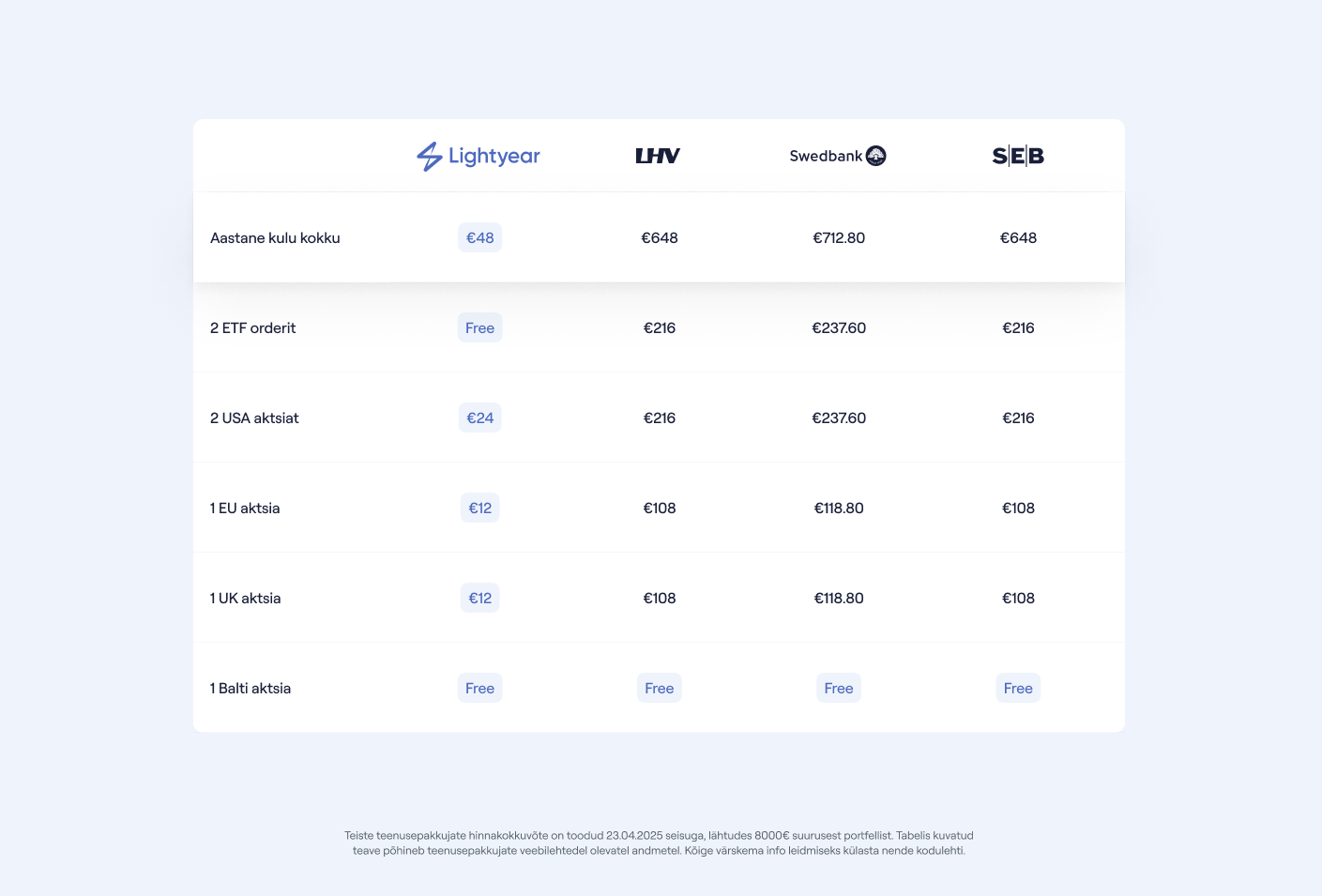Click Lightyear's €12 in UK aktsia row
This screenshot has width=1322, height=896.
click(x=480, y=599)
